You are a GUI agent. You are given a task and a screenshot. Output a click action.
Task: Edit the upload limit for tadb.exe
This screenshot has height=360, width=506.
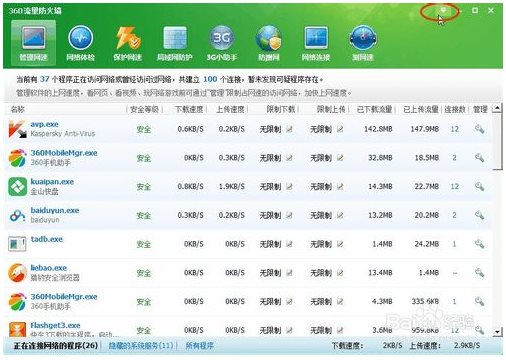[x=340, y=244]
